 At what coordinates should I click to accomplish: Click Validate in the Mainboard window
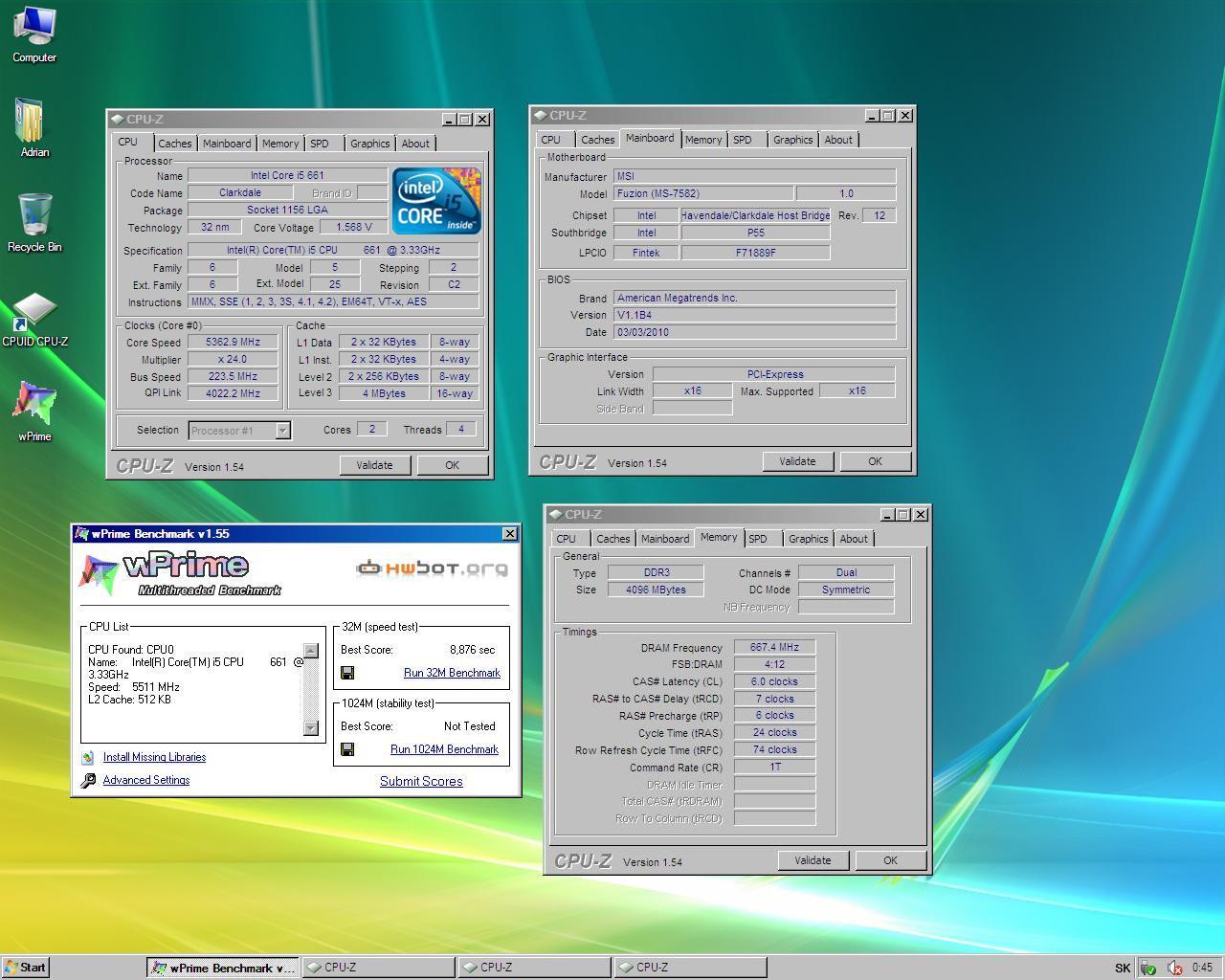click(797, 461)
